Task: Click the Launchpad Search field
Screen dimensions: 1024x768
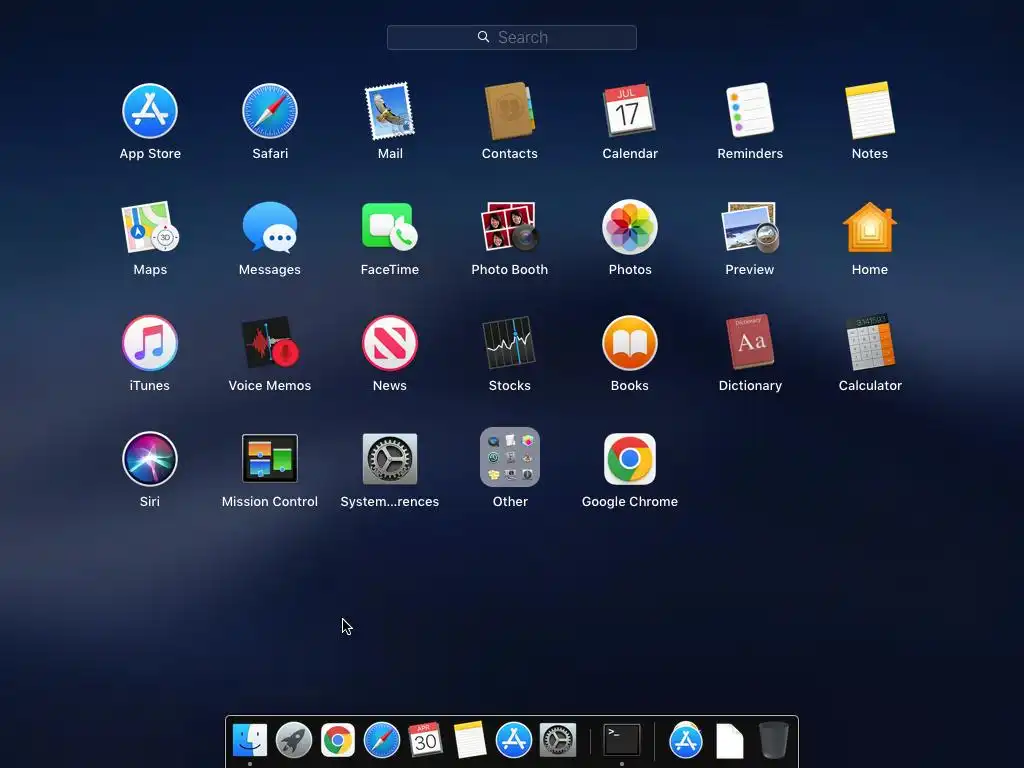Action: point(511,37)
